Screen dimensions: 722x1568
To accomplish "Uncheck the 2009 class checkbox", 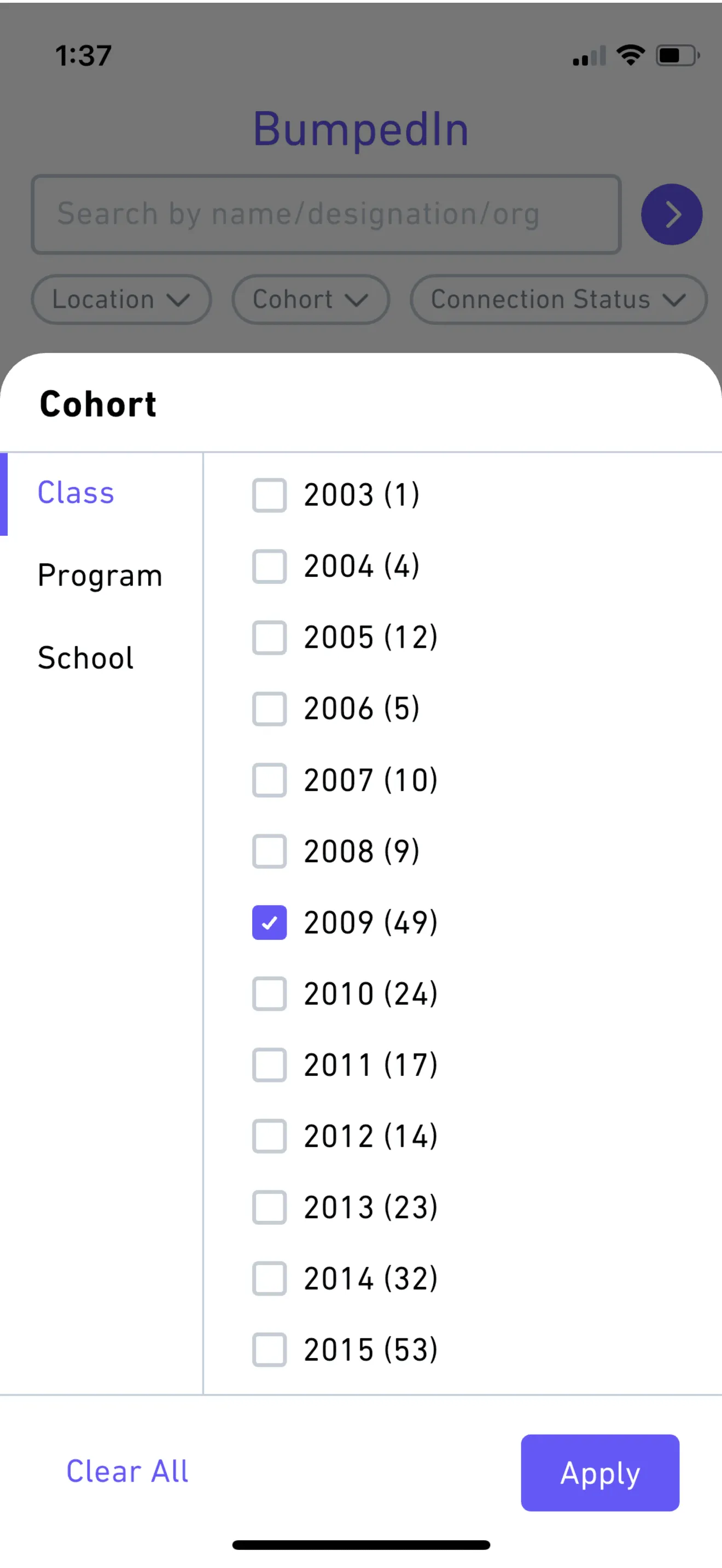I will [269, 922].
